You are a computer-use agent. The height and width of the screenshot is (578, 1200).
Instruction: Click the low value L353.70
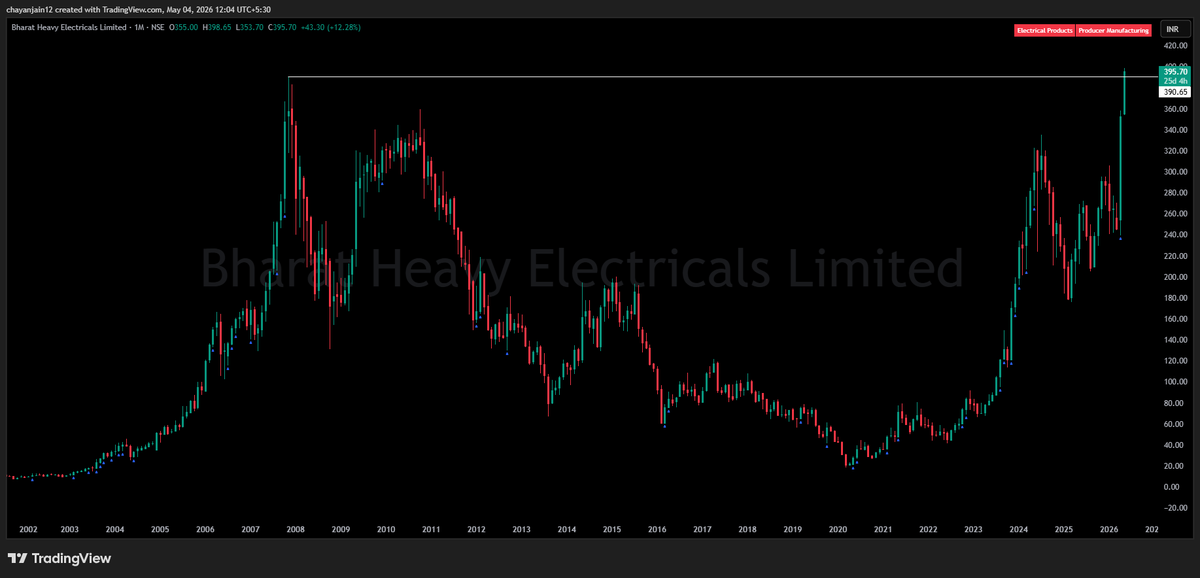248,27
